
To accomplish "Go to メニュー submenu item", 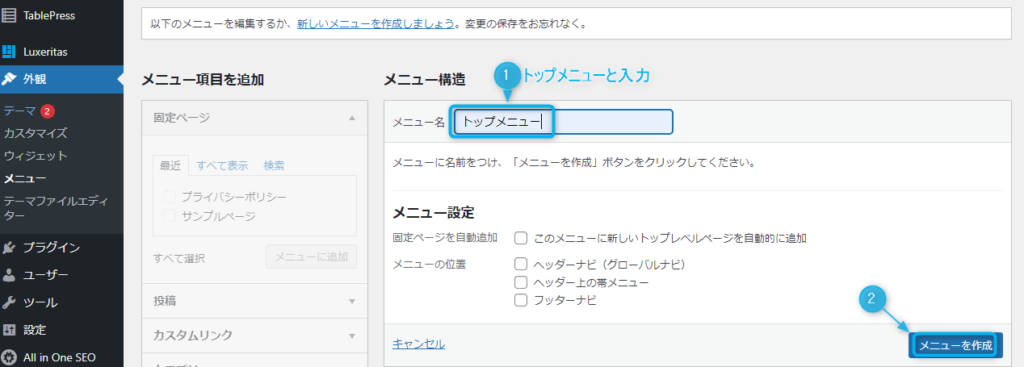I will (25, 178).
